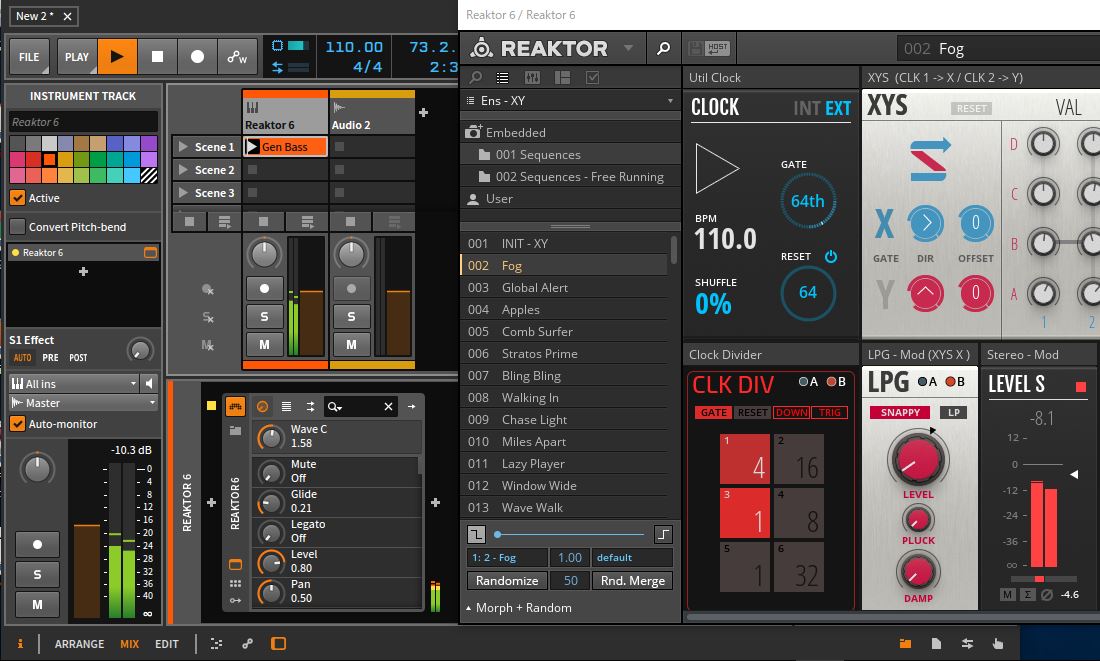Solo the Reaktor 6 mixer track
Screen dimensions: 1100x661
pyautogui.click(x=264, y=316)
